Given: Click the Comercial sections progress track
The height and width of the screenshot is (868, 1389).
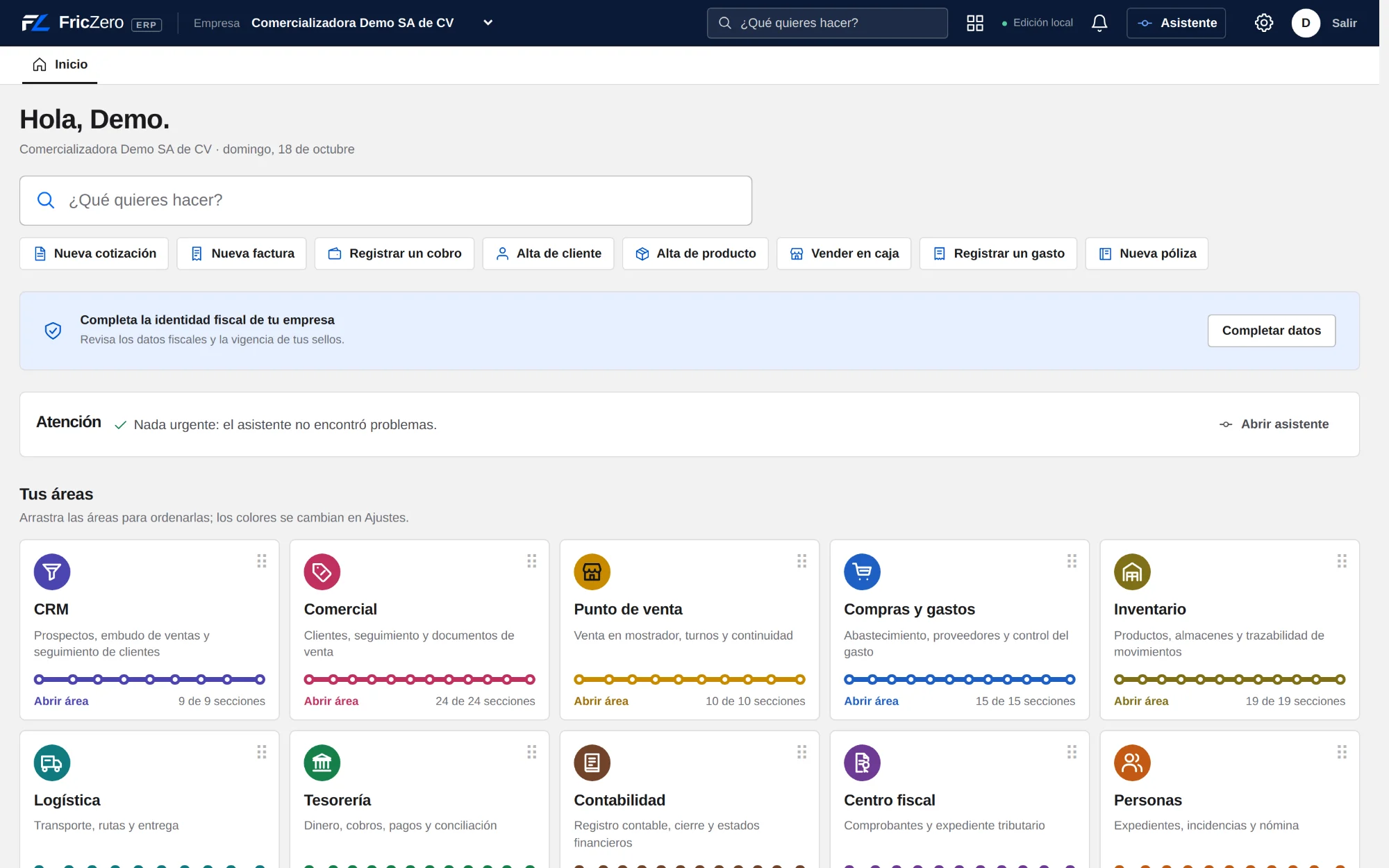Looking at the screenshot, I should point(419,680).
